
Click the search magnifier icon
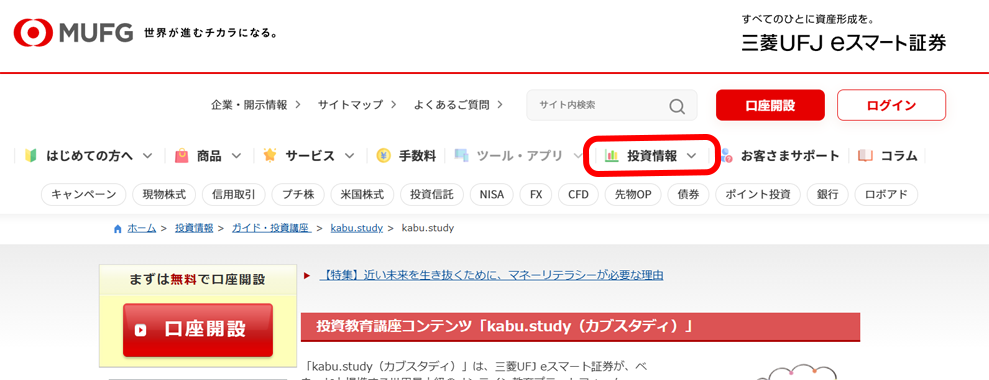[677, 106]
